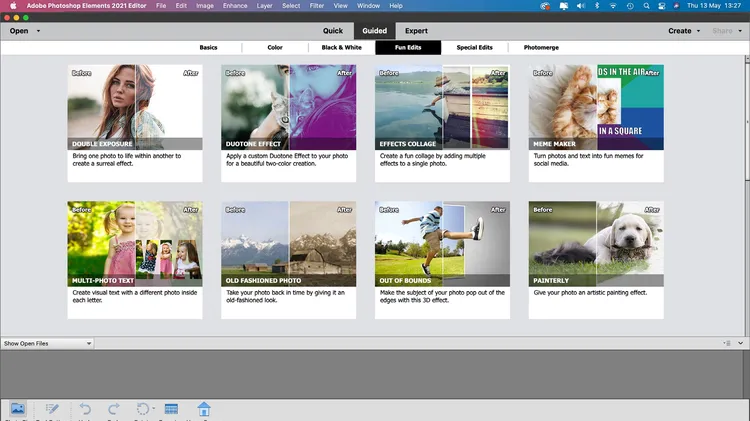
Task: Click the guided edits vertical scrollbar
Action: point(747,120)
